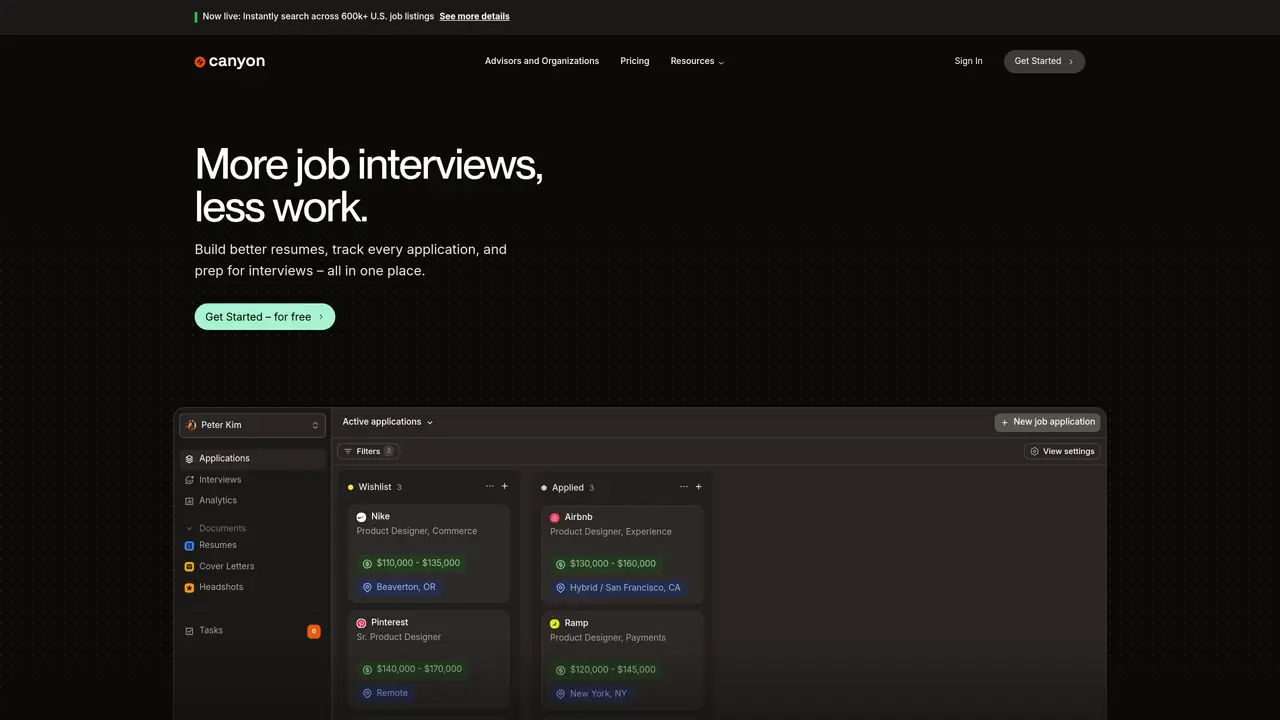Click the location pin on the Airbnb card
Image resolution: width=1280 pixels, height=720 pixels.
561,588
